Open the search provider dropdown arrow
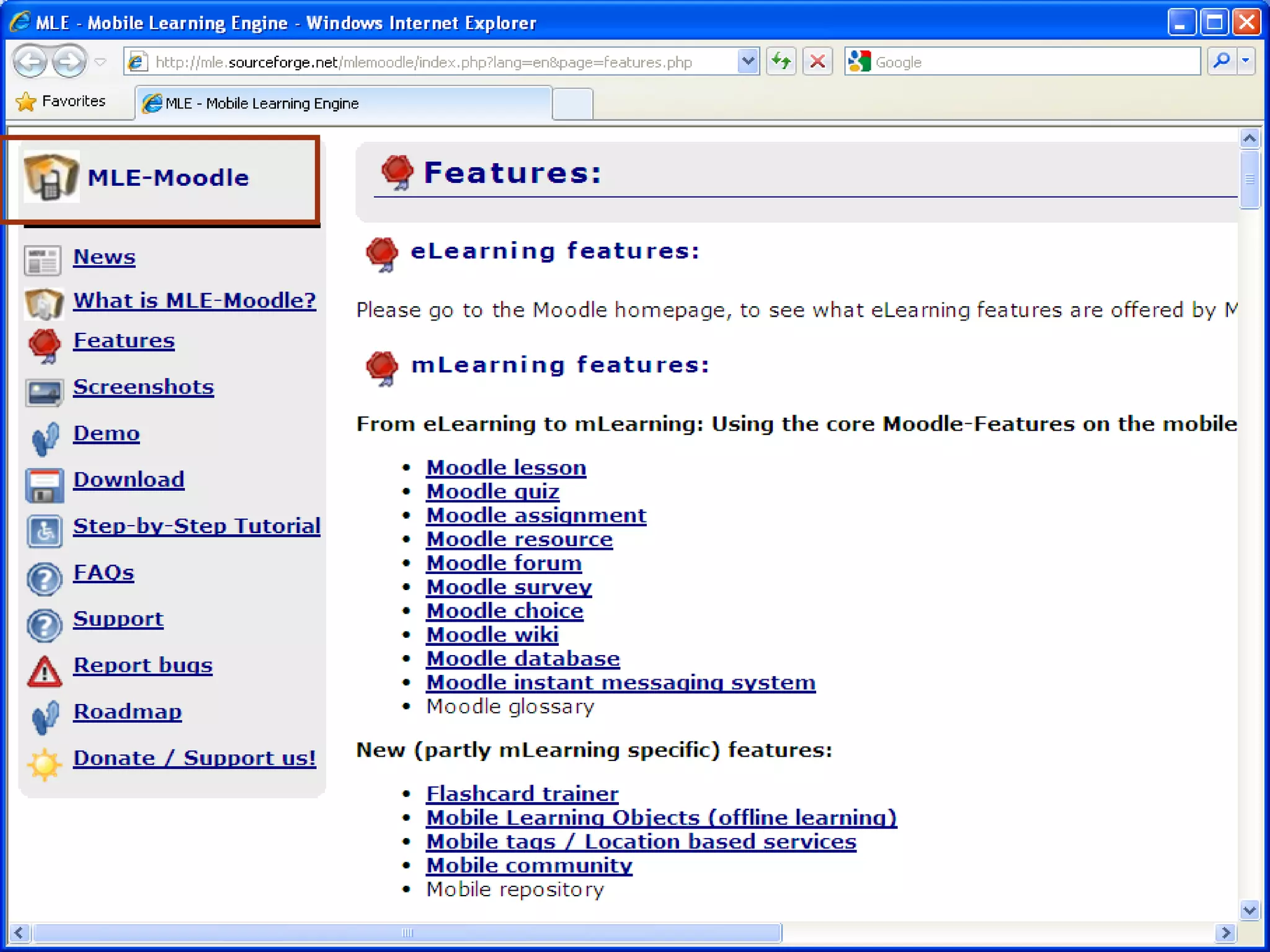This screenshot has width=1270, height=952. point(1245,61)
